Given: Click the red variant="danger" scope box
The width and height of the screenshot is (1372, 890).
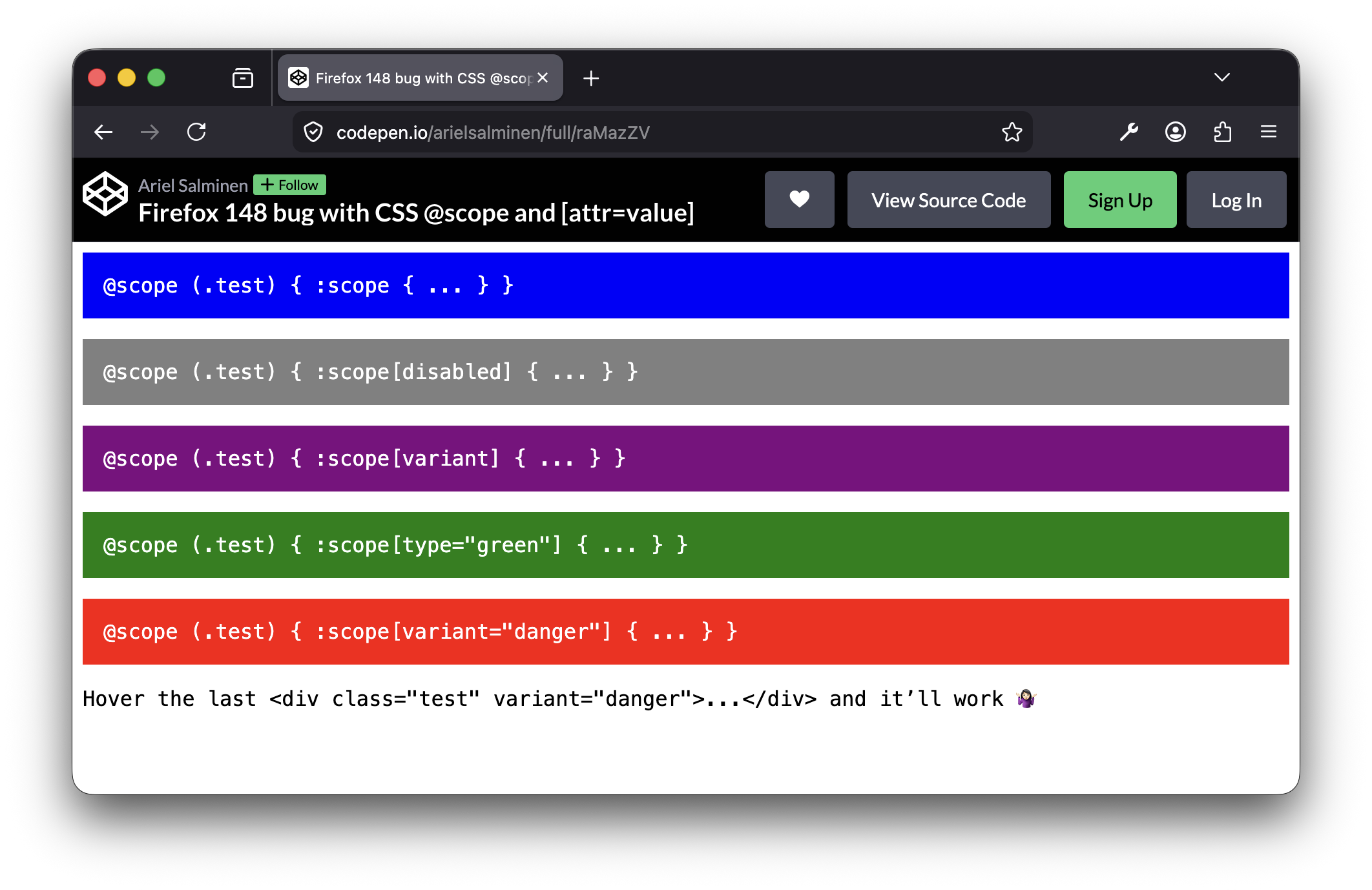Looking at the screenshot, I should pyautogui.click(x=685, y=631).
